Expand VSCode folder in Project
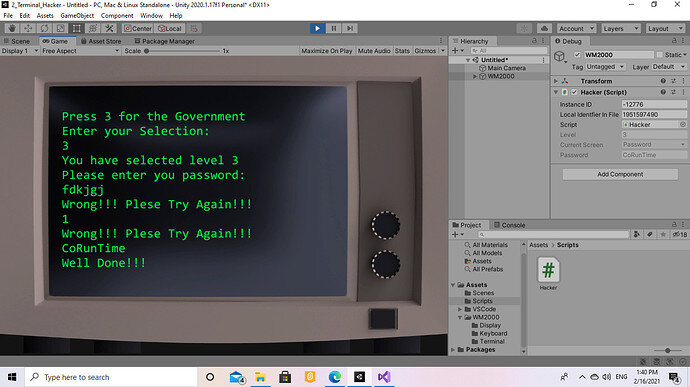This screenshot has height=387, width=690. coord(460,309)
